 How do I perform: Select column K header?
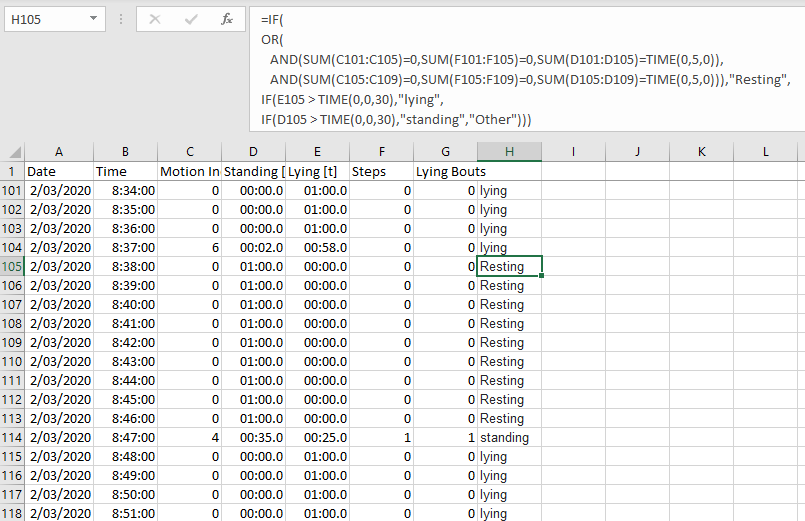coord(701,152)
